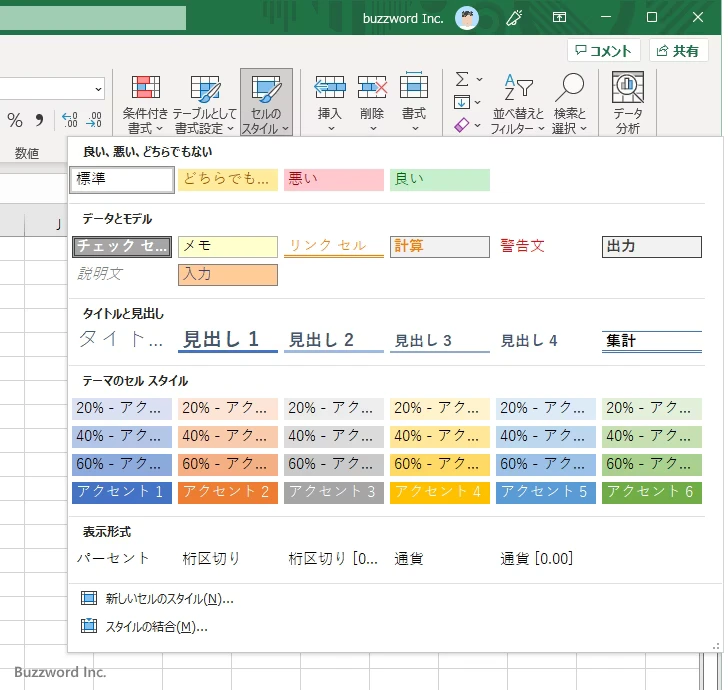Viewport: 728px width, 690px height.
Task: Apply the 通貨 [0.00] currency style
Action: [546, 559]
